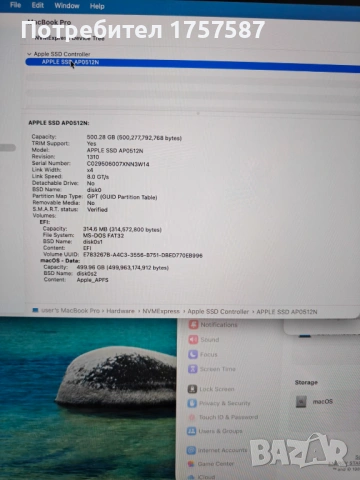The height and width of the screenshot is (480, 360).
Task: Open the Help menu
Action: click(x=97, y=6)
